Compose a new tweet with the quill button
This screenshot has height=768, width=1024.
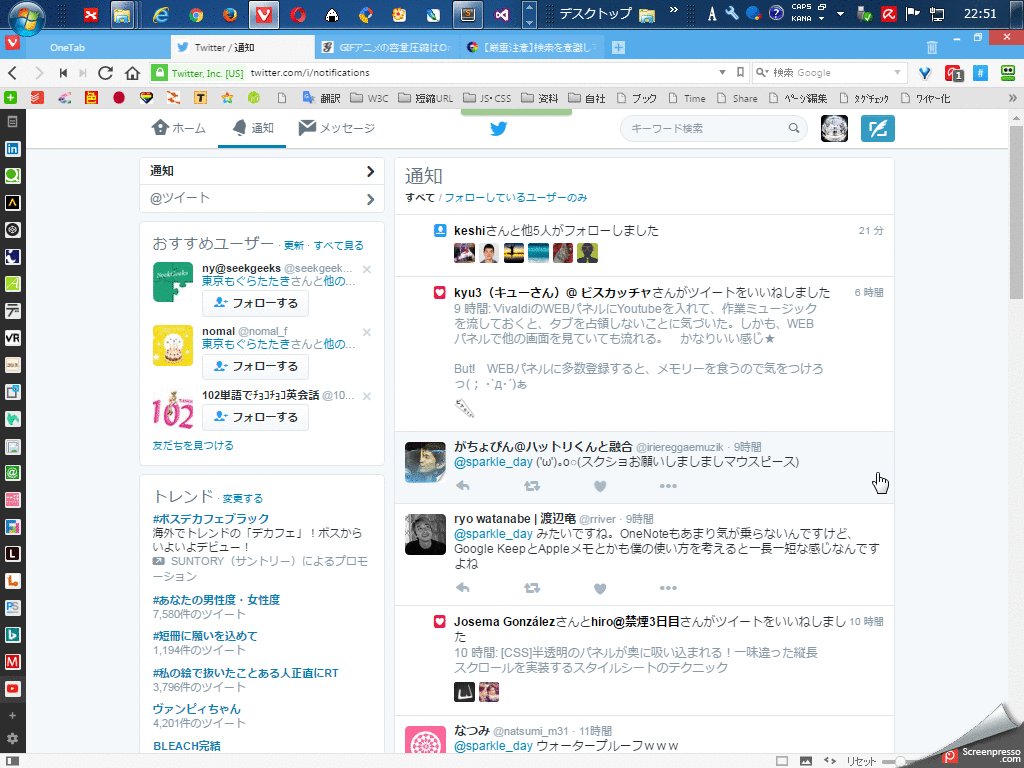click(x=877, y=129)
